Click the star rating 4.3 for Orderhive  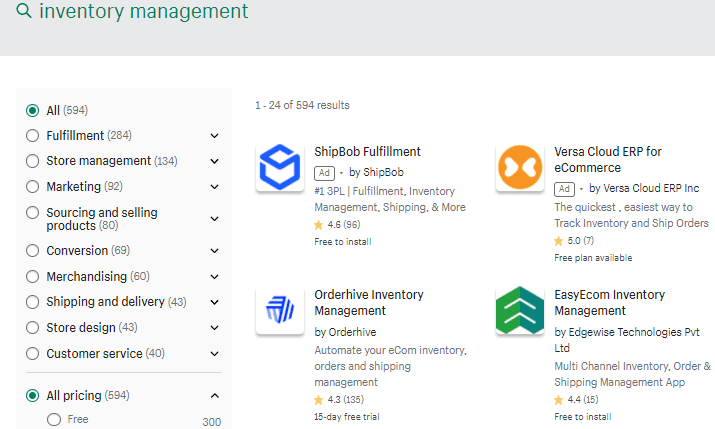click(339, 400)
